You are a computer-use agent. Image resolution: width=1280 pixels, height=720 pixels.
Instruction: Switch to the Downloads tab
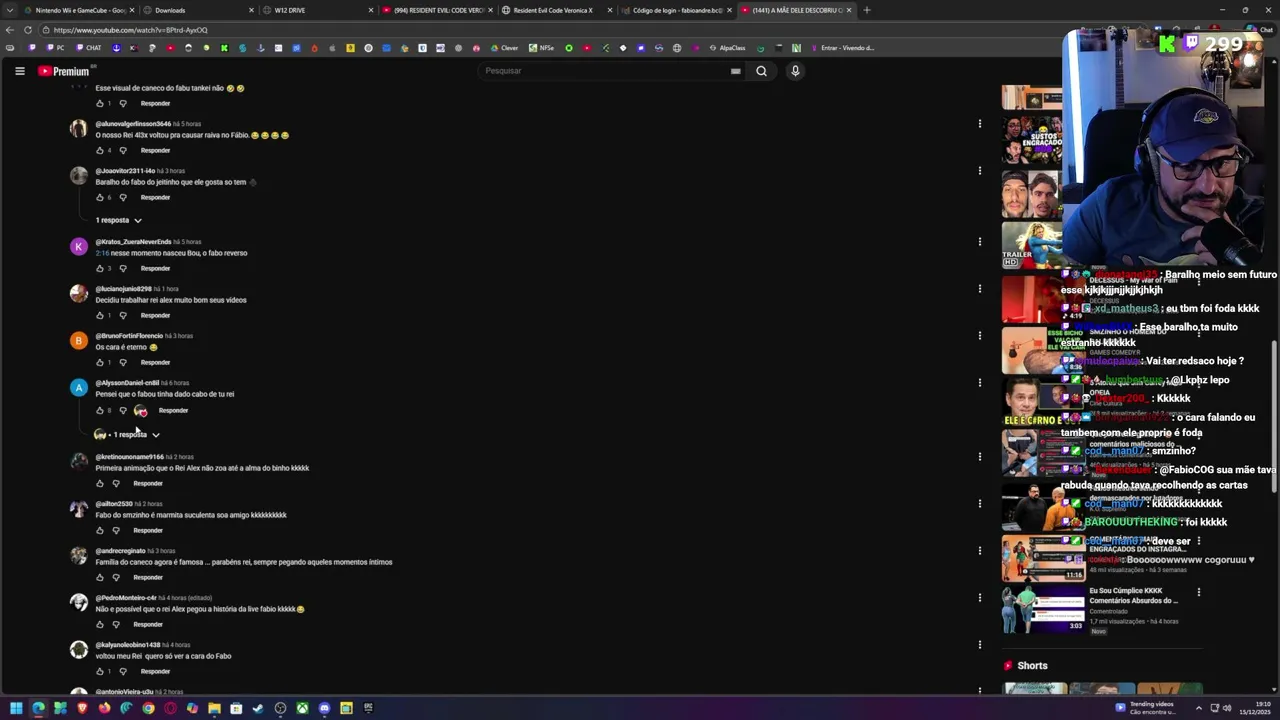(196, 10)
